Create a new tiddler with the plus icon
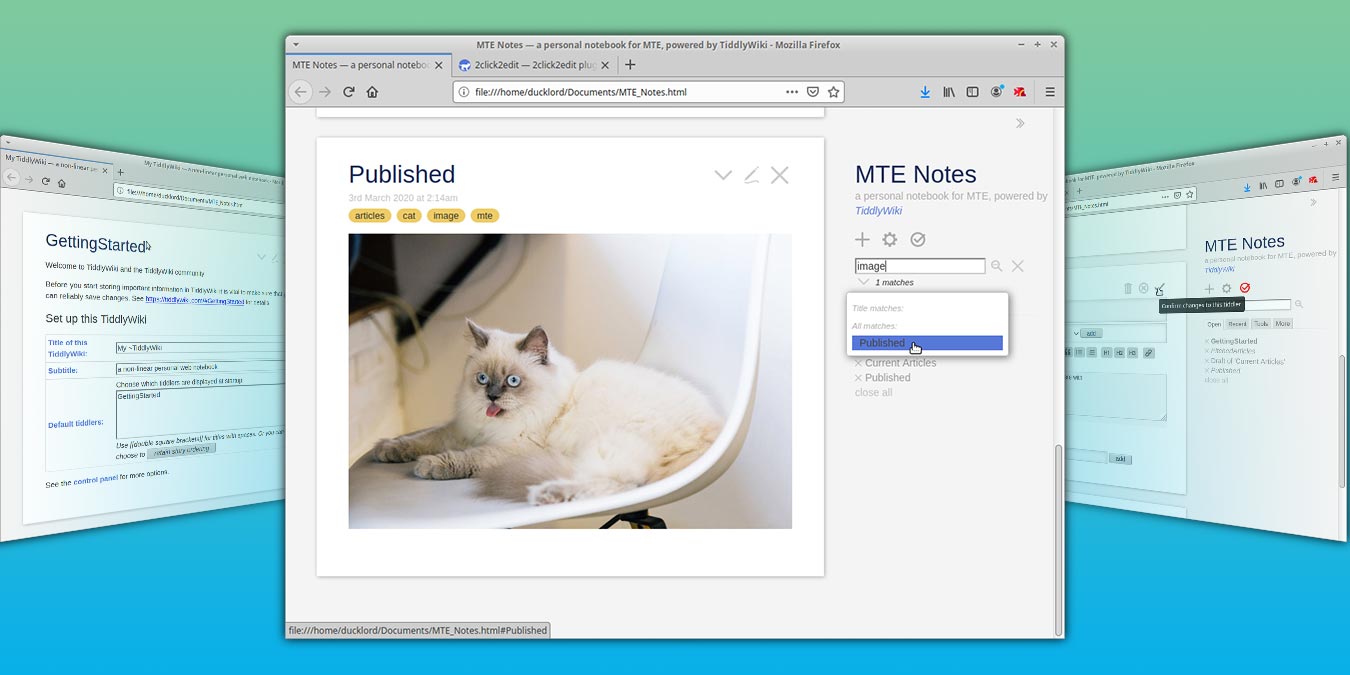The height and width of the screenshot is (675, 1350). (x=862, y=239)
